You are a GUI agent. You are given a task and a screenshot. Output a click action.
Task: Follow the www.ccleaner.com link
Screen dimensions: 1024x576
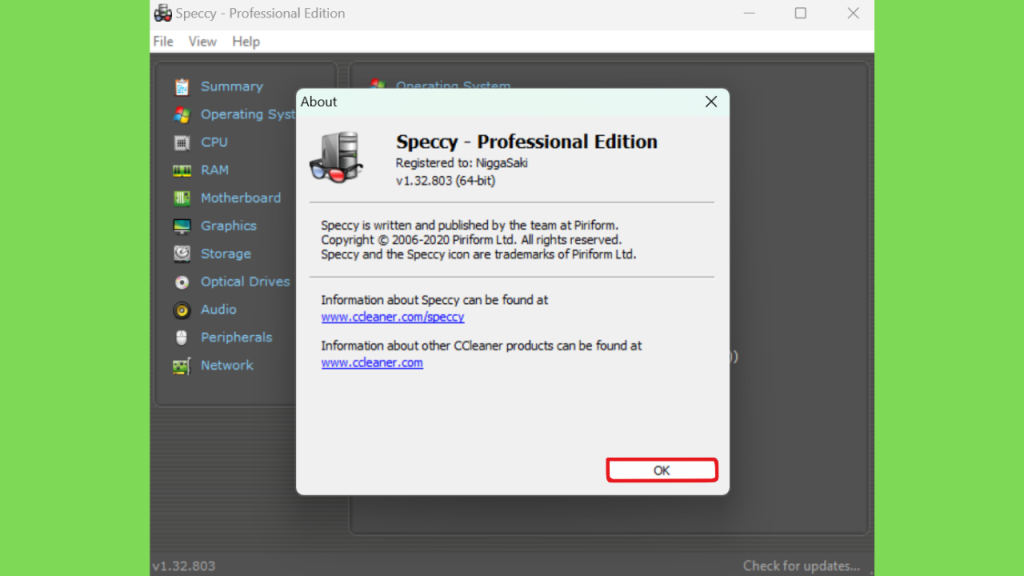coord(372,362)
